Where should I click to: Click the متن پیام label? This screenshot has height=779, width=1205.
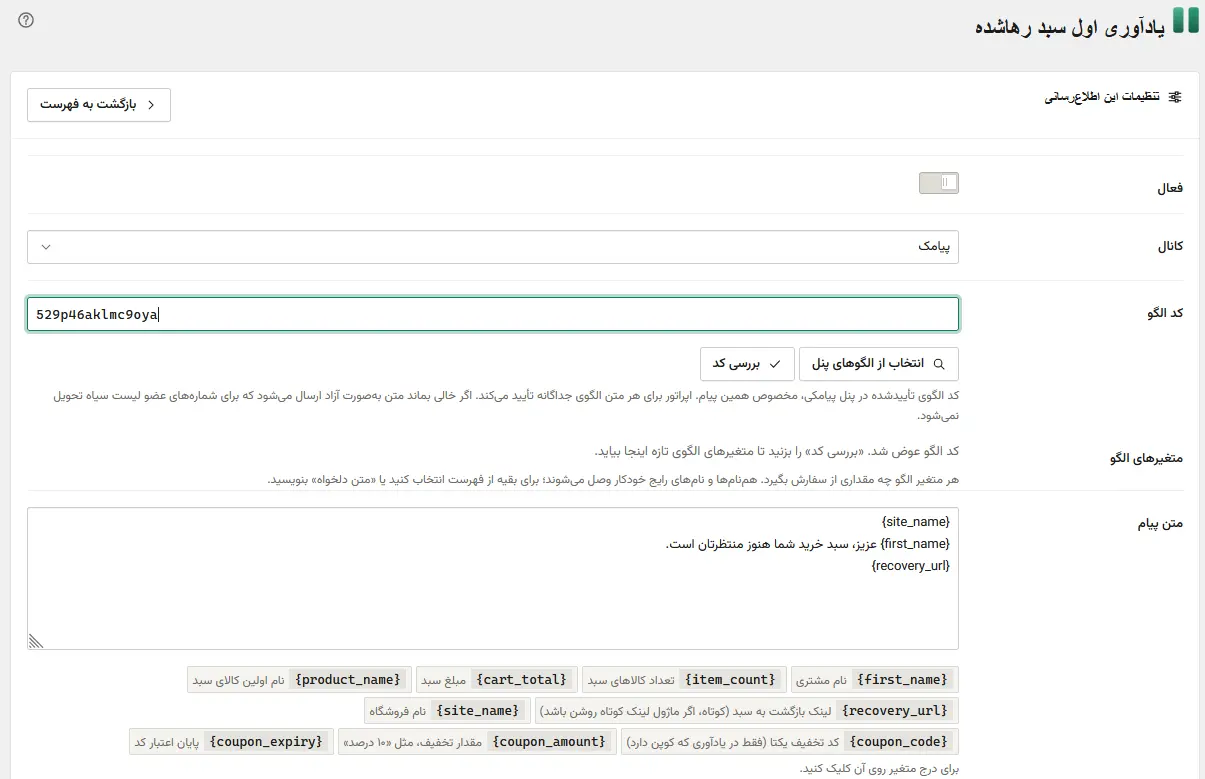point(1159,524)
